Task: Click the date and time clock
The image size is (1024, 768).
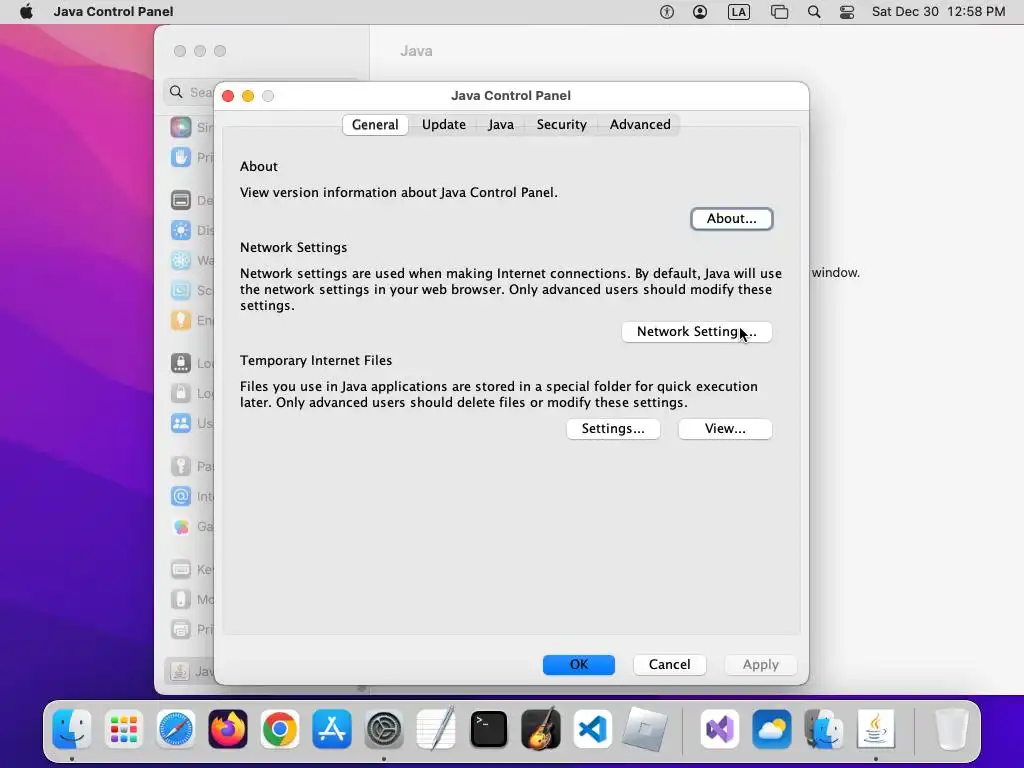Action: click(x=938, y=12)
